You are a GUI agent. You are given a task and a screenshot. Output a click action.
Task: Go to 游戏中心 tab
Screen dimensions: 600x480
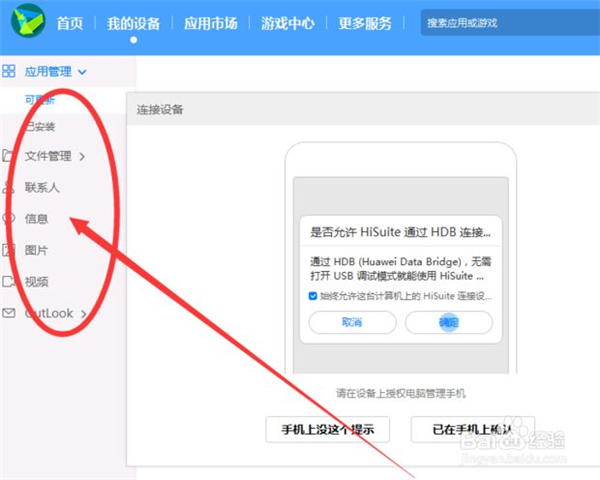[288, 23]
